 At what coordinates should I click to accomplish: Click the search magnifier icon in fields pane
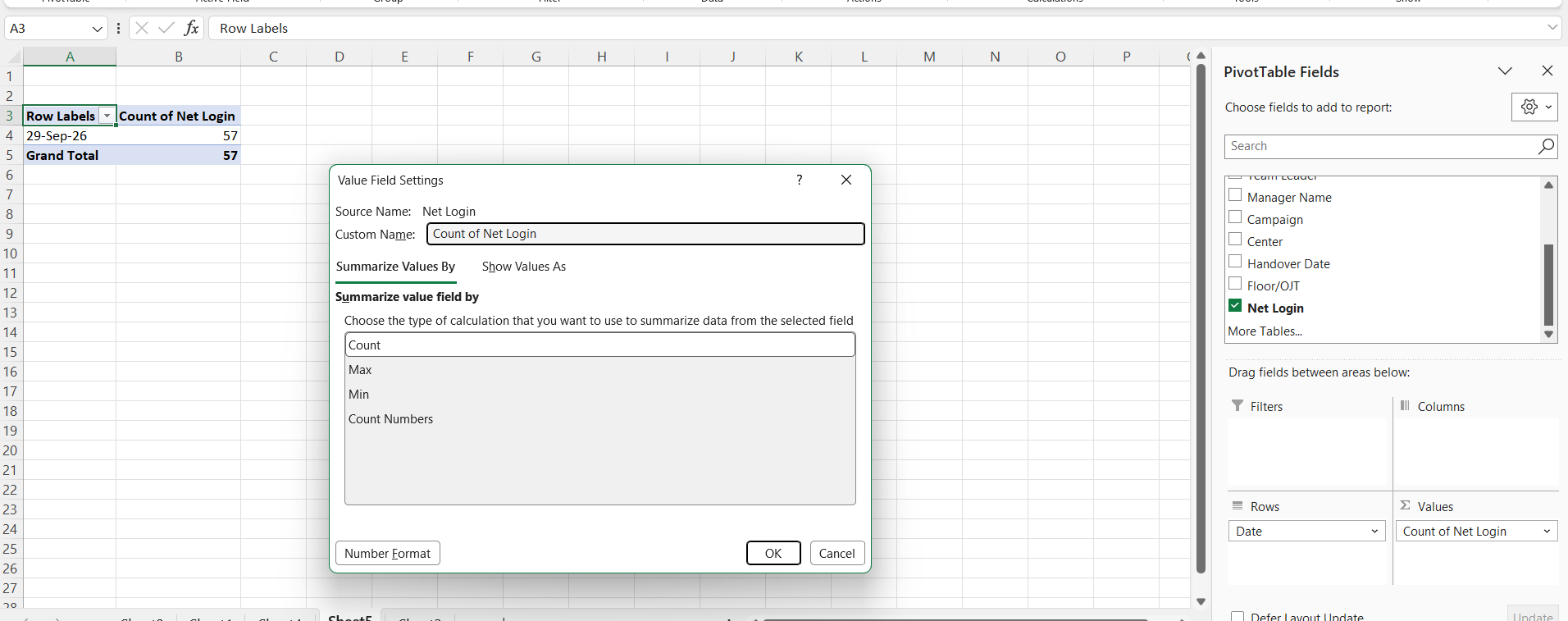pos(1546,146)
